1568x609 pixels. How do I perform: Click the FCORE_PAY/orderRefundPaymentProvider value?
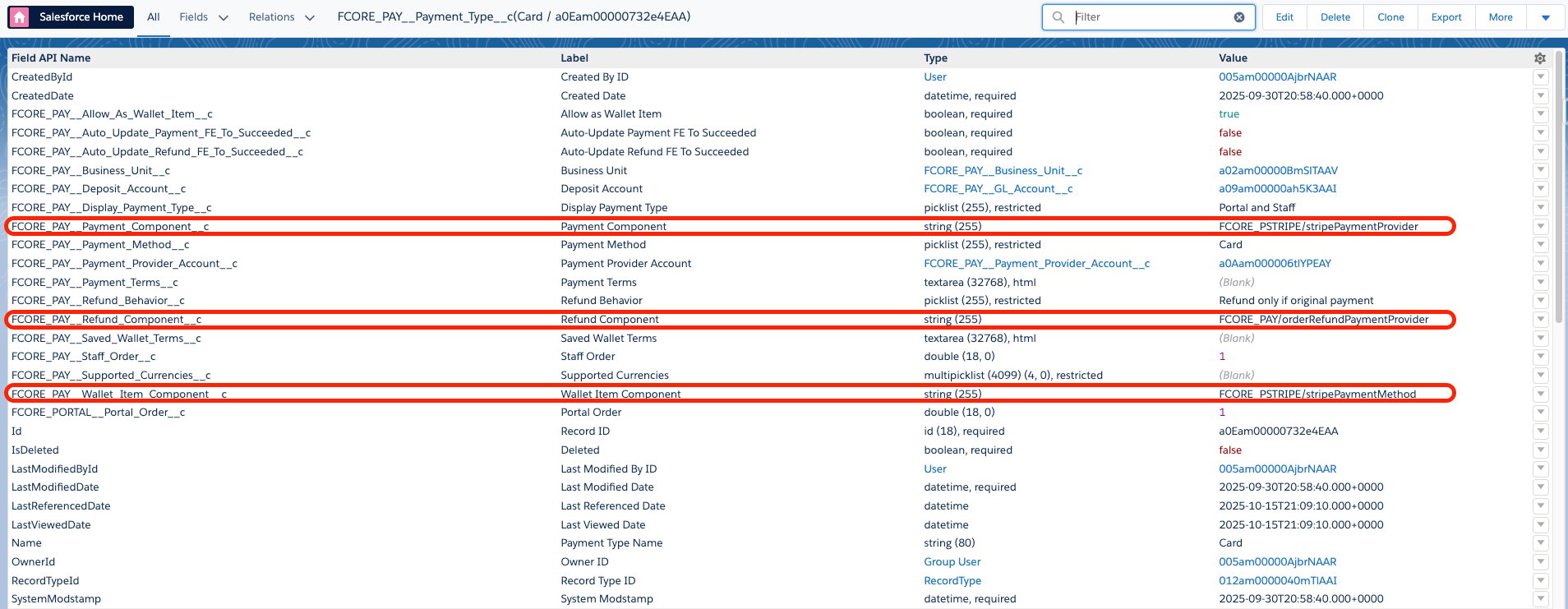tap(1323, 320)
